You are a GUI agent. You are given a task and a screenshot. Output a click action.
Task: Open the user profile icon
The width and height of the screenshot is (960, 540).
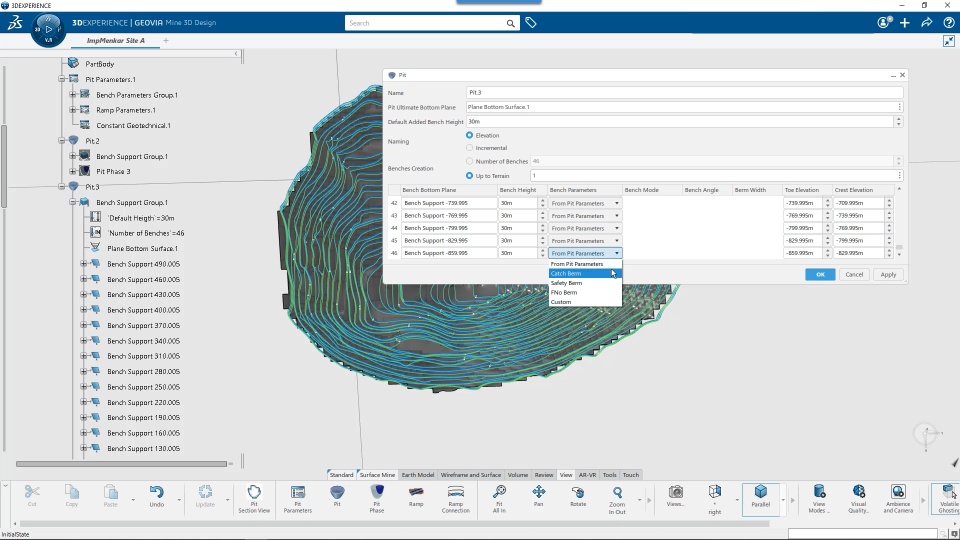coord(883,23)
